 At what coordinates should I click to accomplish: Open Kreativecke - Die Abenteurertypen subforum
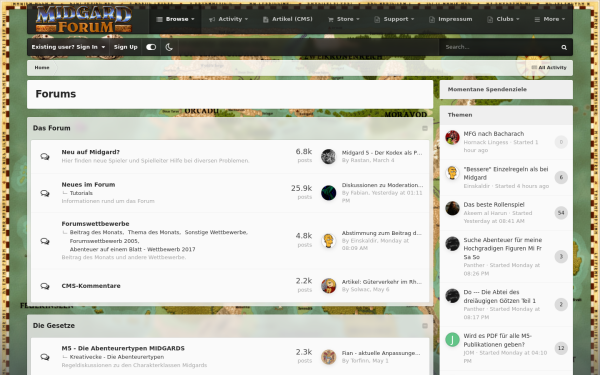coord(117,357)
